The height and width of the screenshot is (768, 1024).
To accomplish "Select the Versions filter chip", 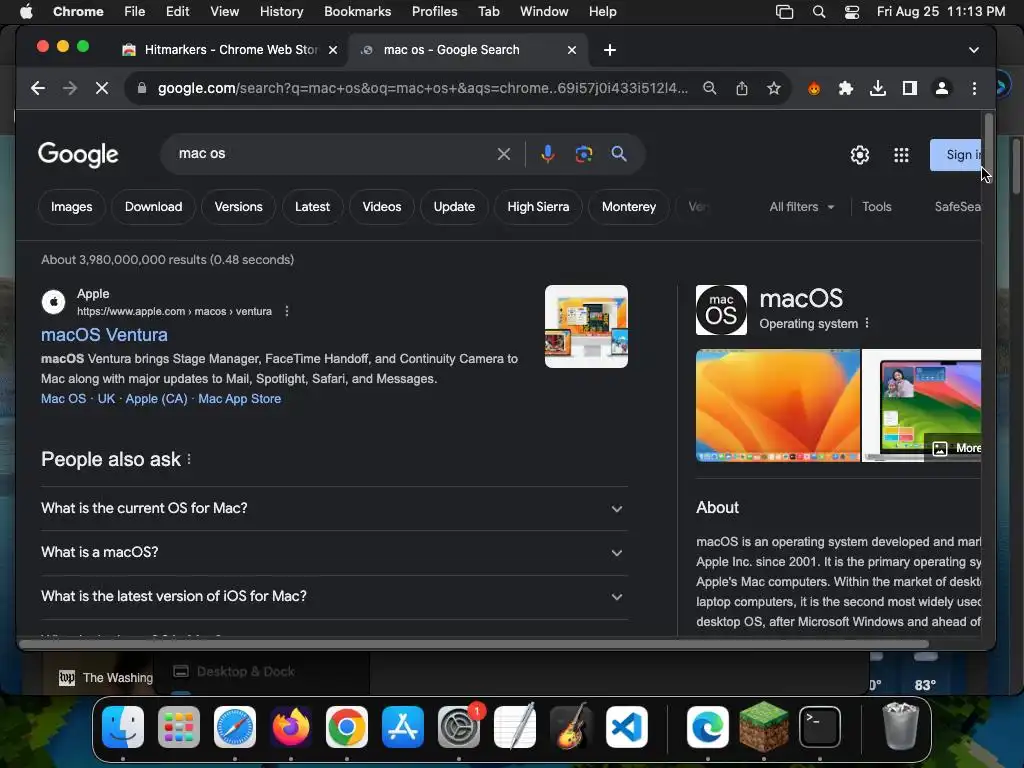I will [238, 207].
